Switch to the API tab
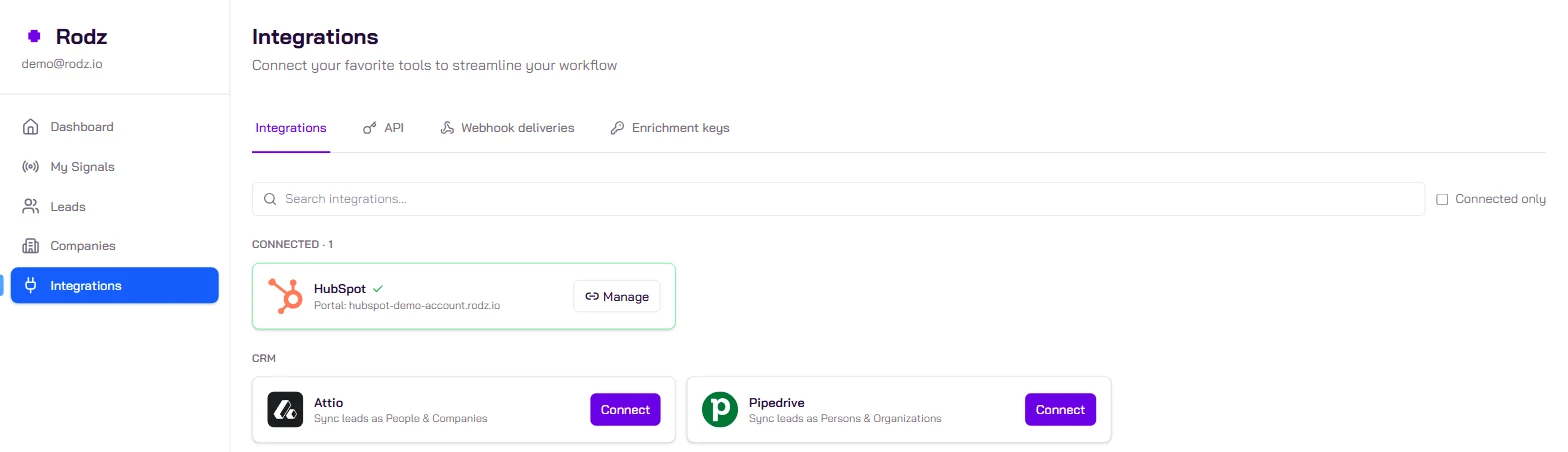 (x=383, y=128)
